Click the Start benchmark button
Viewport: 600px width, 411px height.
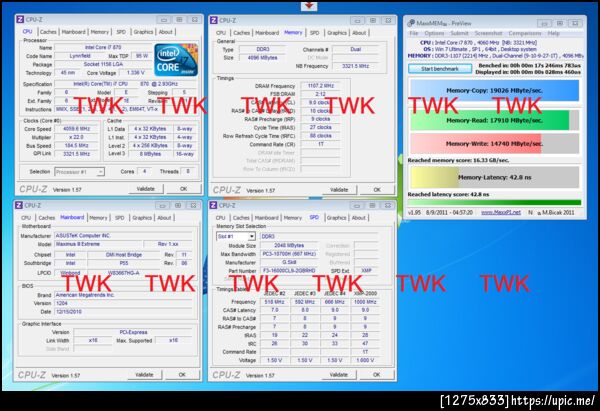440,69
